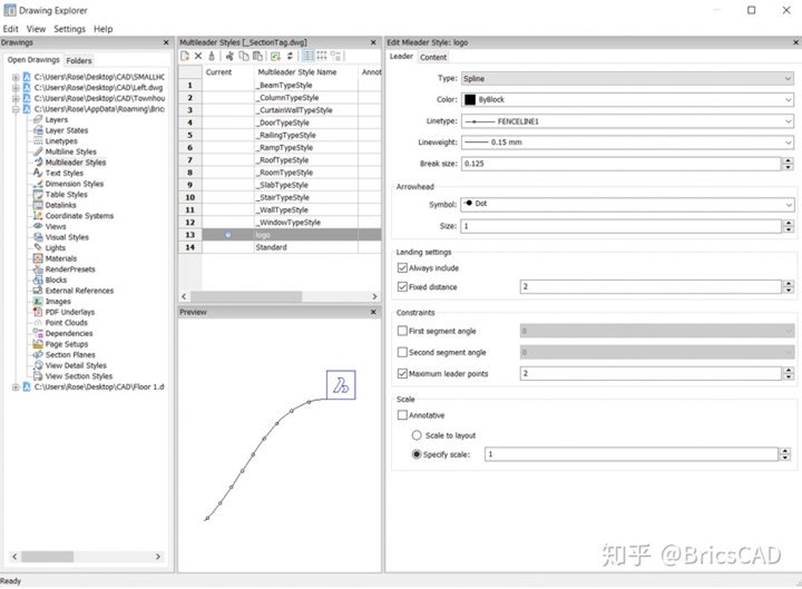Open Text Styles in the tree
Viewport: 802px width, 589px height.
coord(64,173)
